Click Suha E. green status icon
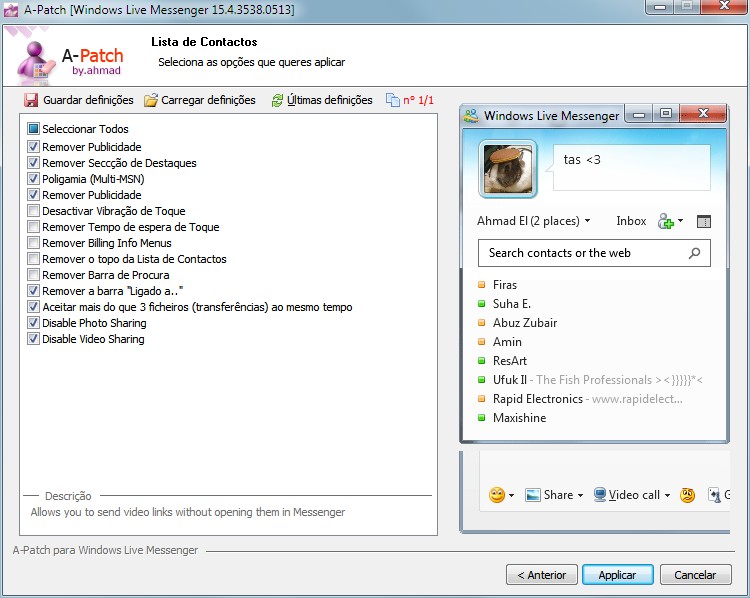 pos(482,304)
